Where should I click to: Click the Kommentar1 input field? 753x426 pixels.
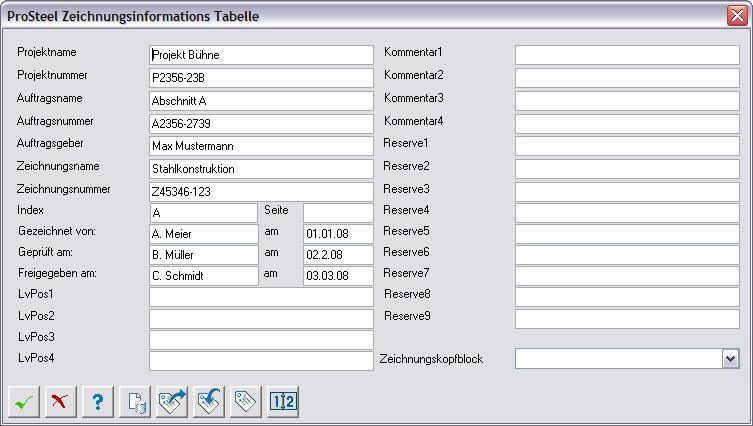tap(627, 55)
